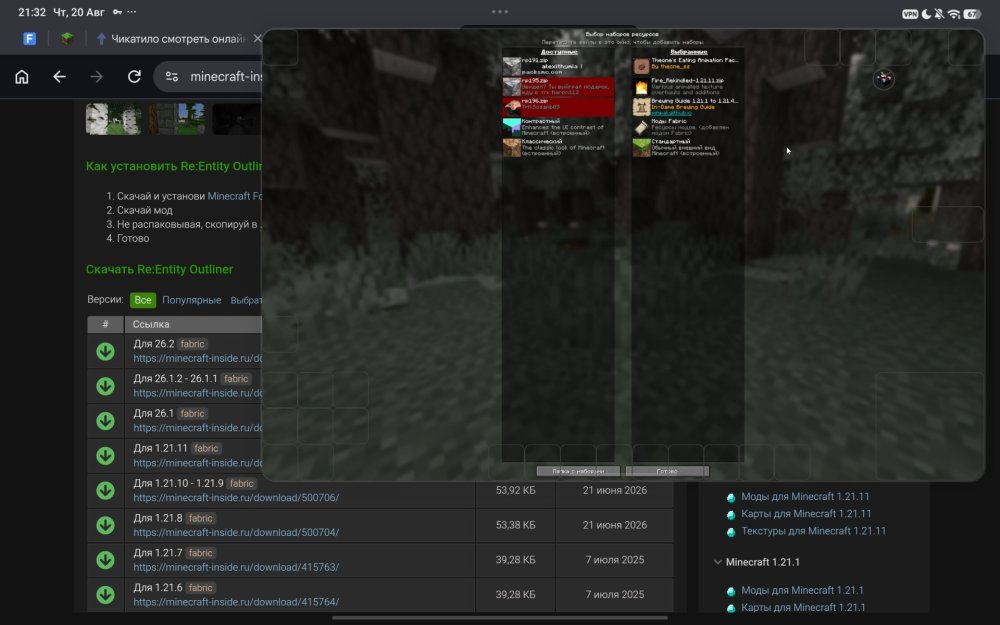The image size is (1000, 625).
Task: Download icon for version 1.21.11
Action: pos(105,455)
